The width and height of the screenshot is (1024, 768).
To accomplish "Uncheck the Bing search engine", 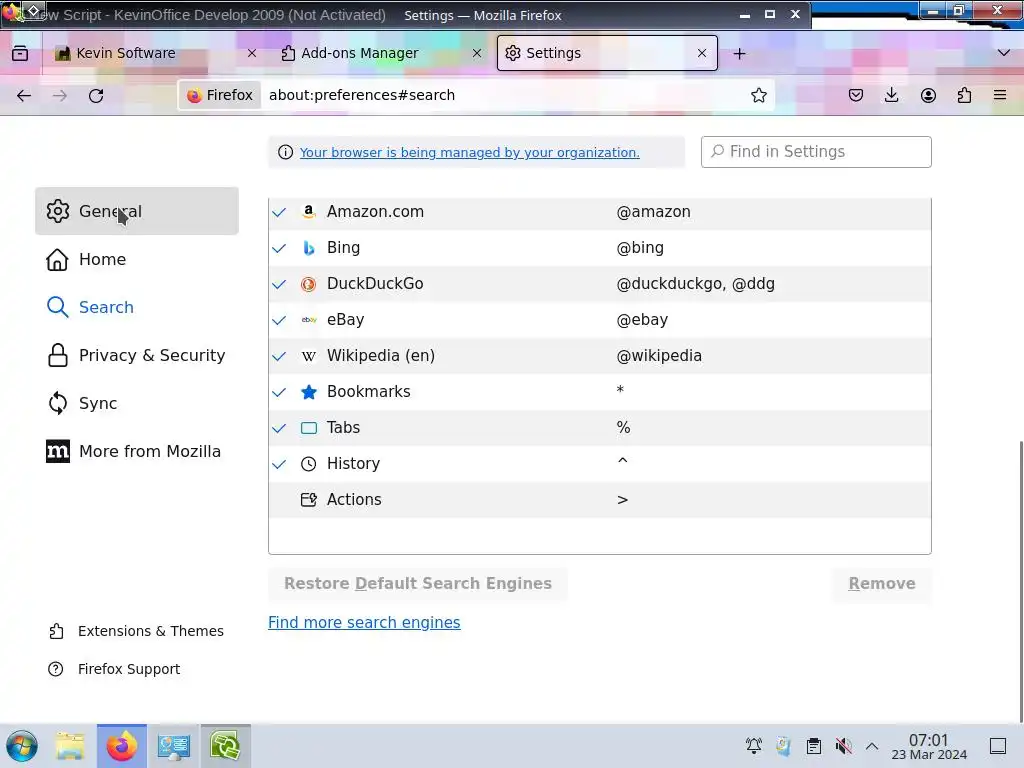I will [x=279, y=248].
